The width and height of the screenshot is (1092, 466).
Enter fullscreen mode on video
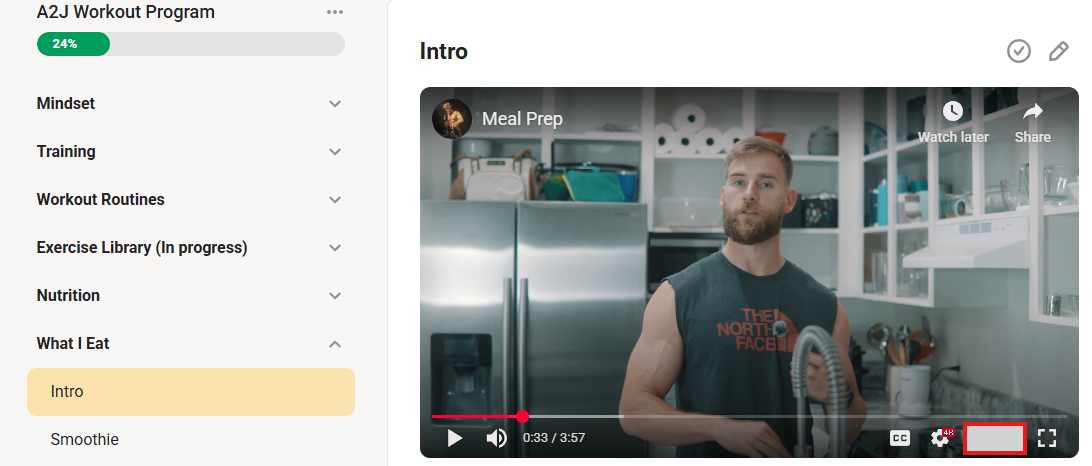(1047, 438)
